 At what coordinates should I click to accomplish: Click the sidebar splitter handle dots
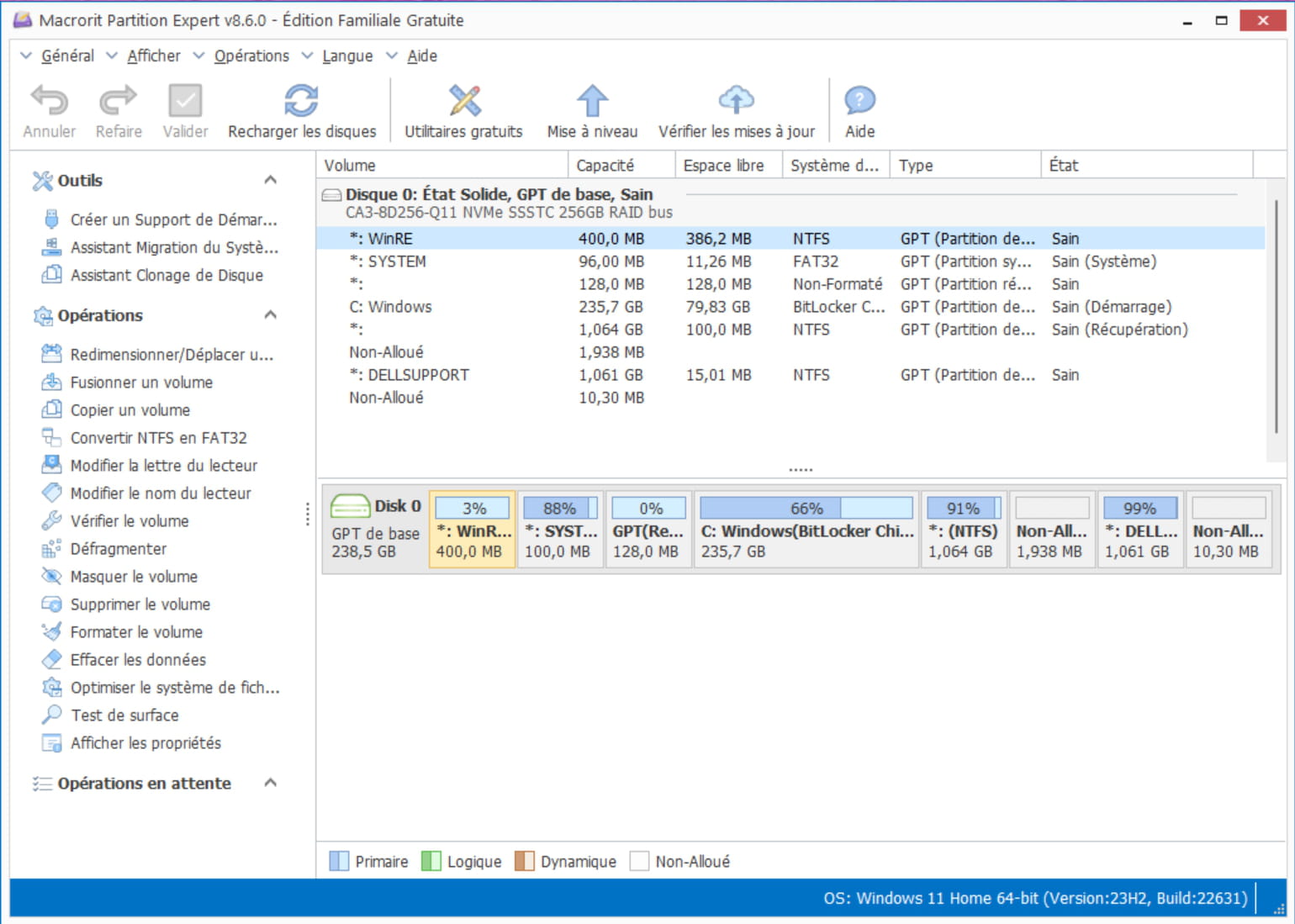pos(308,515)
